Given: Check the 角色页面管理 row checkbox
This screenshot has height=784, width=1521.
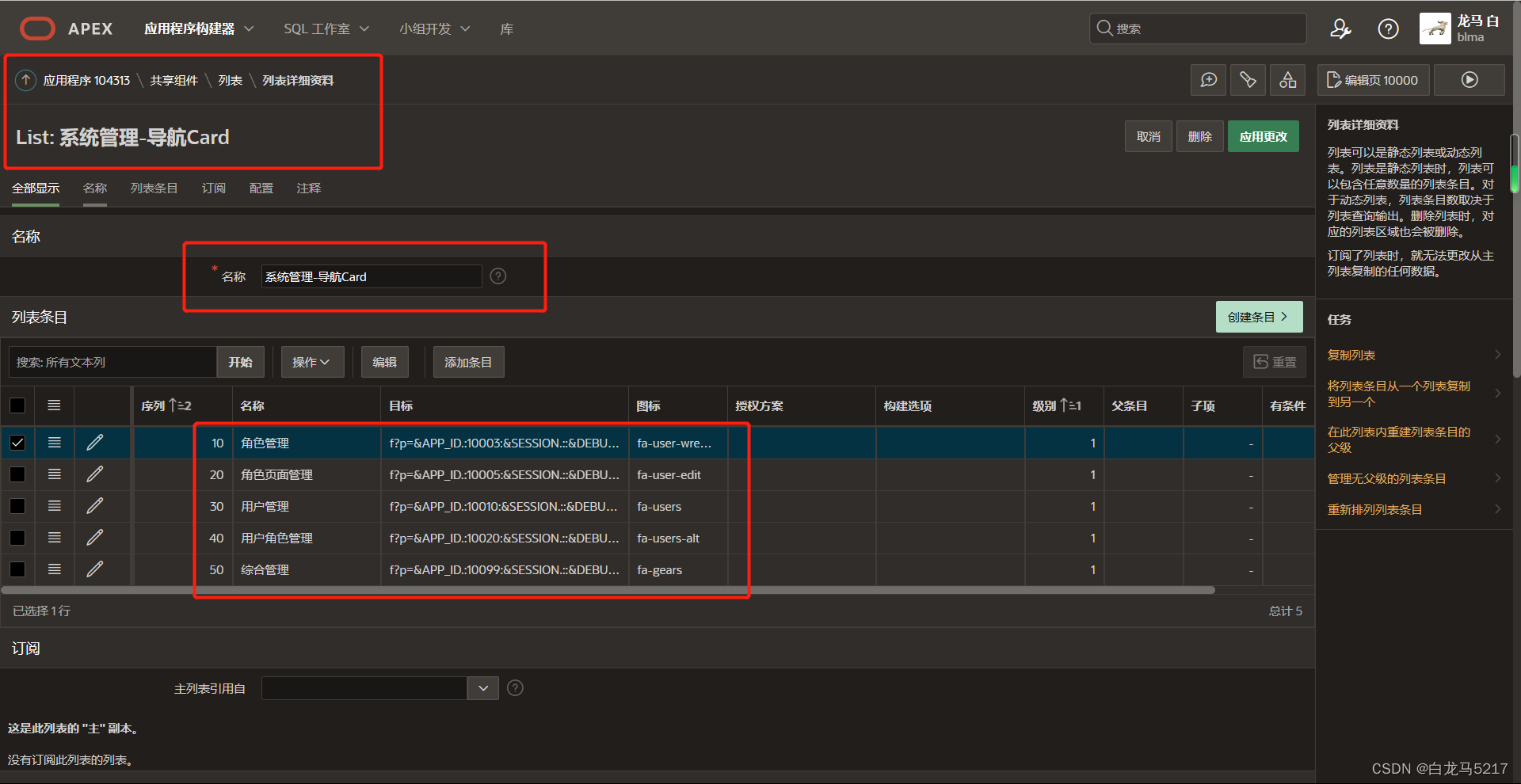Looking at the screenshot, I should coord(17,474).
